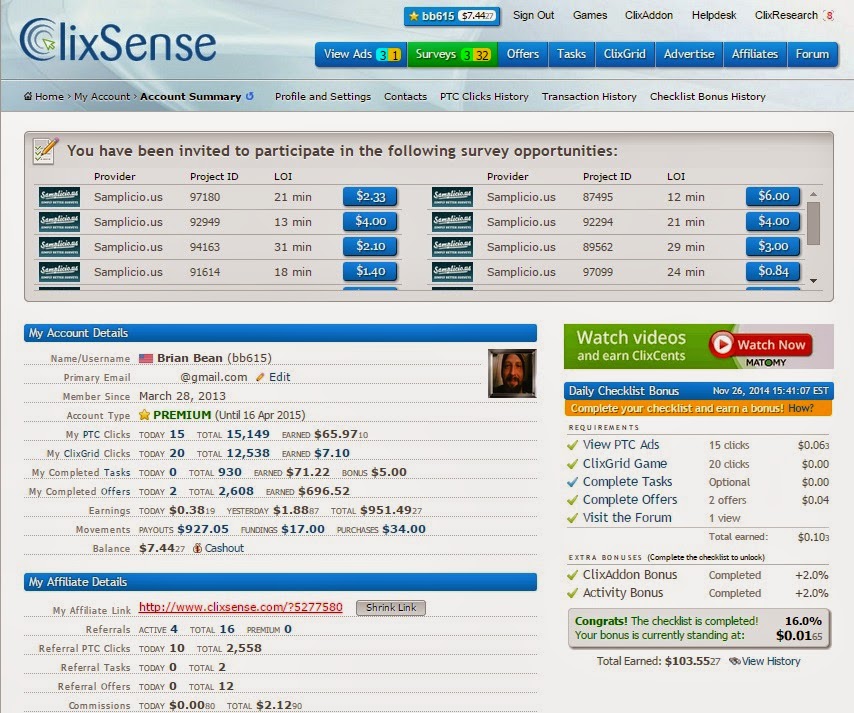Click Brian Bean's profile photo
This screenshot has height=713, width=854.
pyautogui.click(x=512, y=374)
